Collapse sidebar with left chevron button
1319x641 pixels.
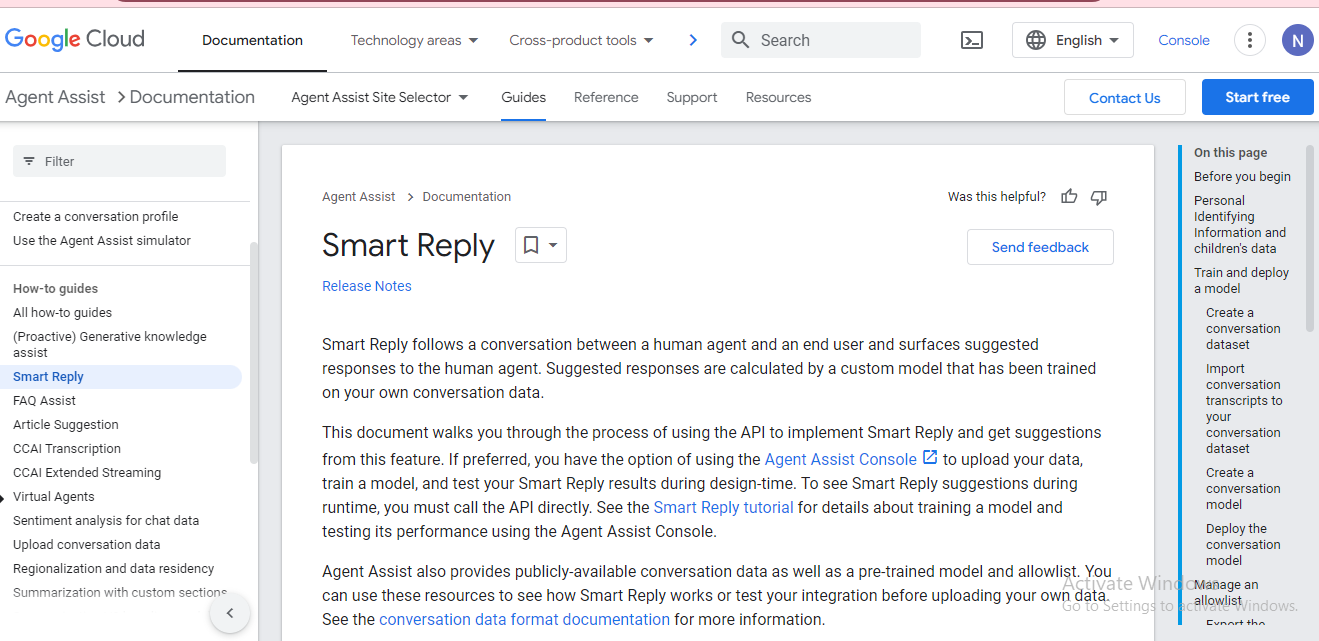(230, 613)
